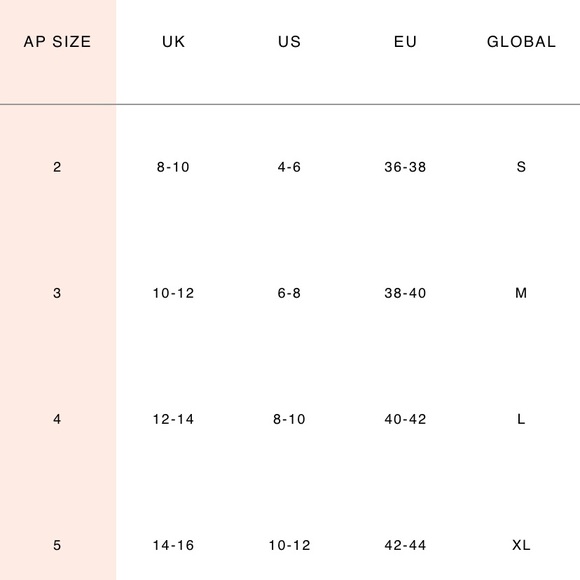Select AP size 2 cell

(x=57, y=167)
